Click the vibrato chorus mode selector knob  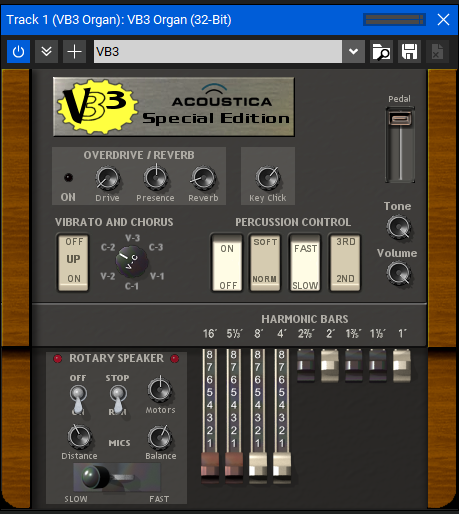tap(132, 262)
